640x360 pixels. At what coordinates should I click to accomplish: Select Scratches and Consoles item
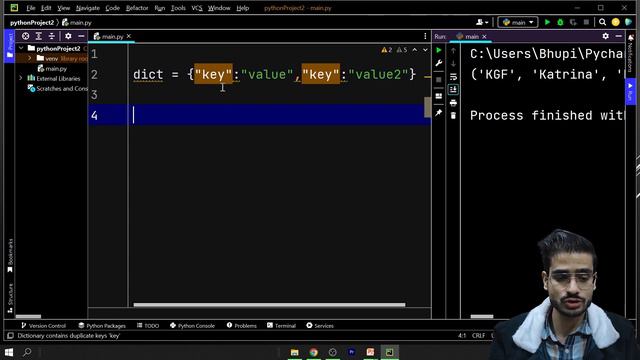pyautogui.click(x=58, y=88)
